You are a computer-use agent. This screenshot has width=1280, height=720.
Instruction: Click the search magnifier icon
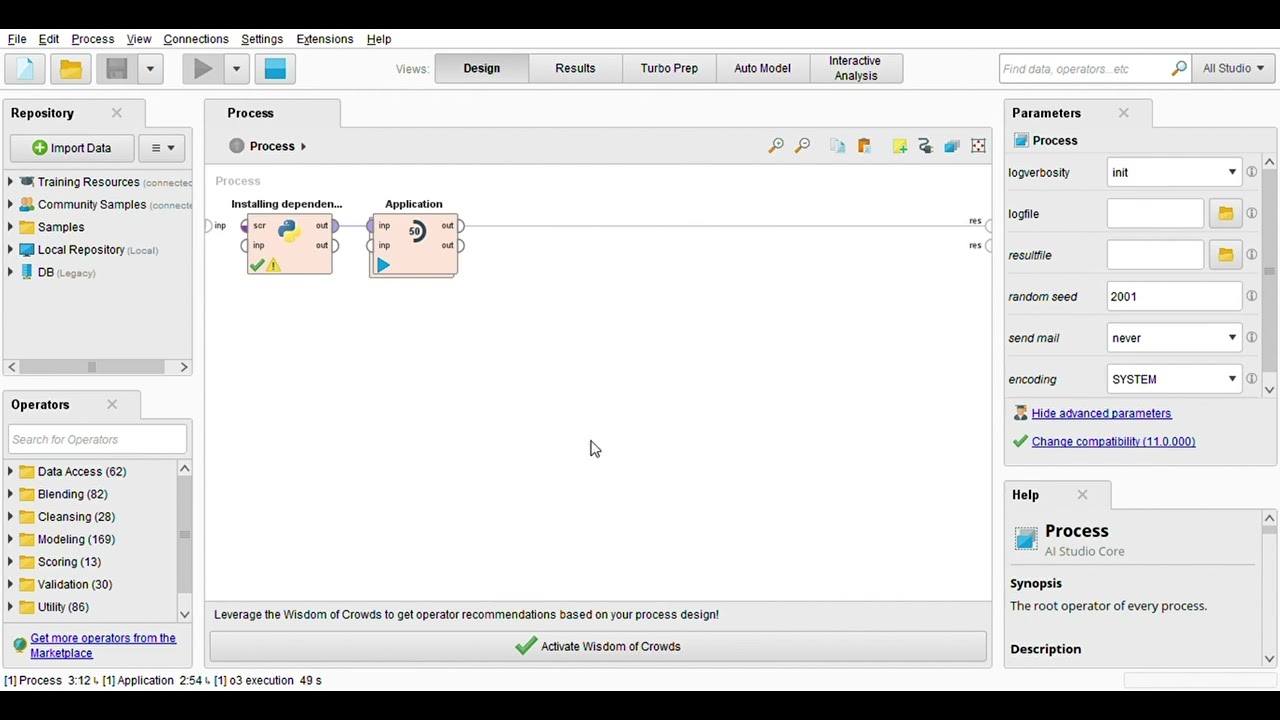pos(1179,68)
